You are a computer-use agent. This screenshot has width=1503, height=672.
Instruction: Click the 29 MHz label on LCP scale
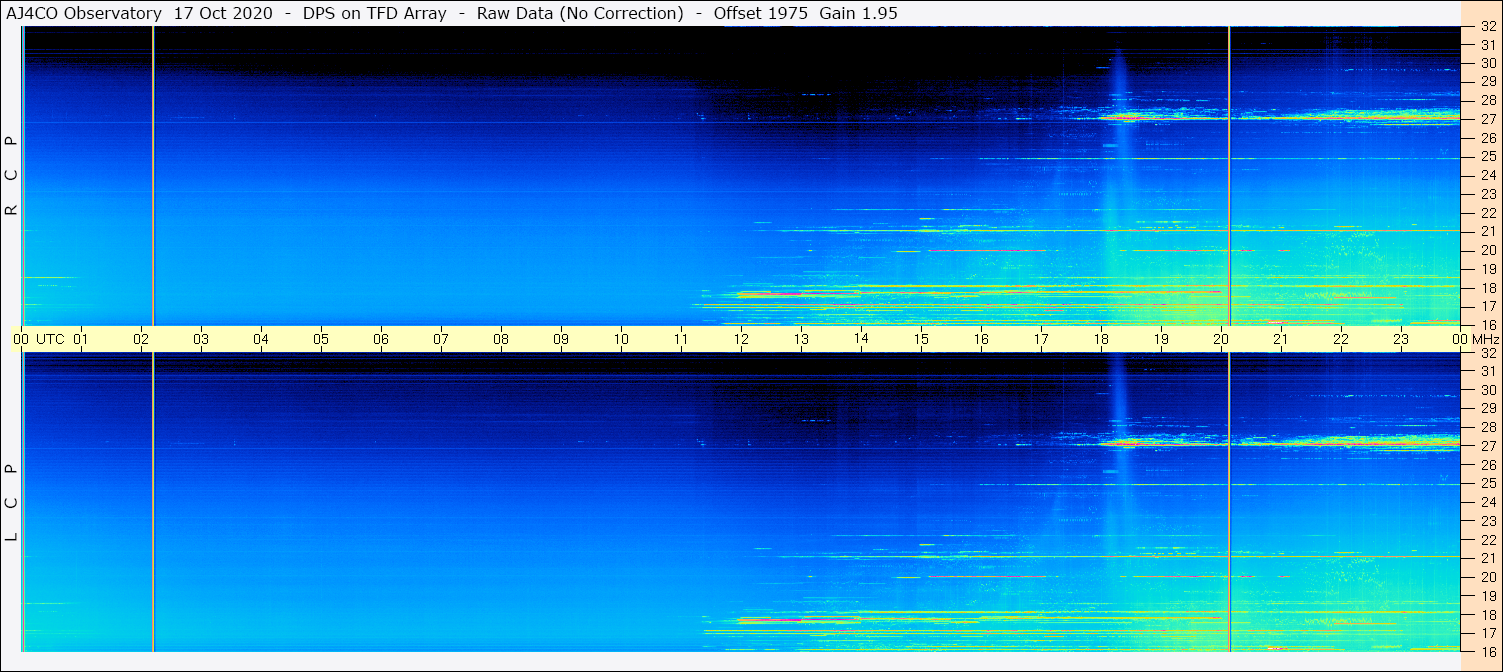click(1487, 408)
